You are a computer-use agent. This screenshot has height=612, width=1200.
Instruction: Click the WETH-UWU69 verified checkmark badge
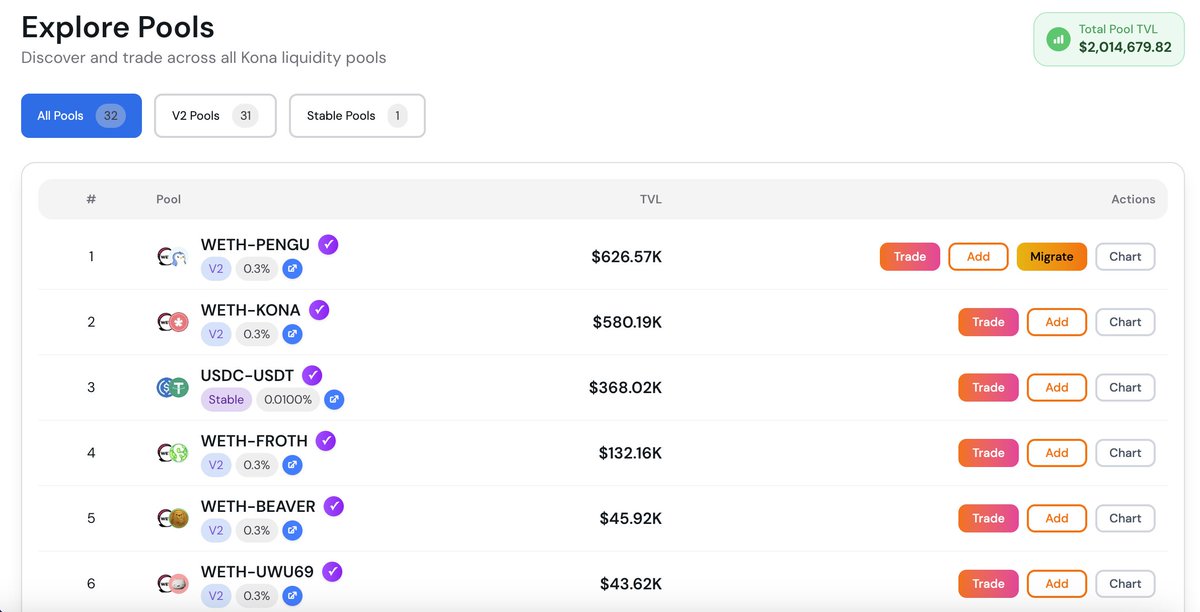(332, 572)
